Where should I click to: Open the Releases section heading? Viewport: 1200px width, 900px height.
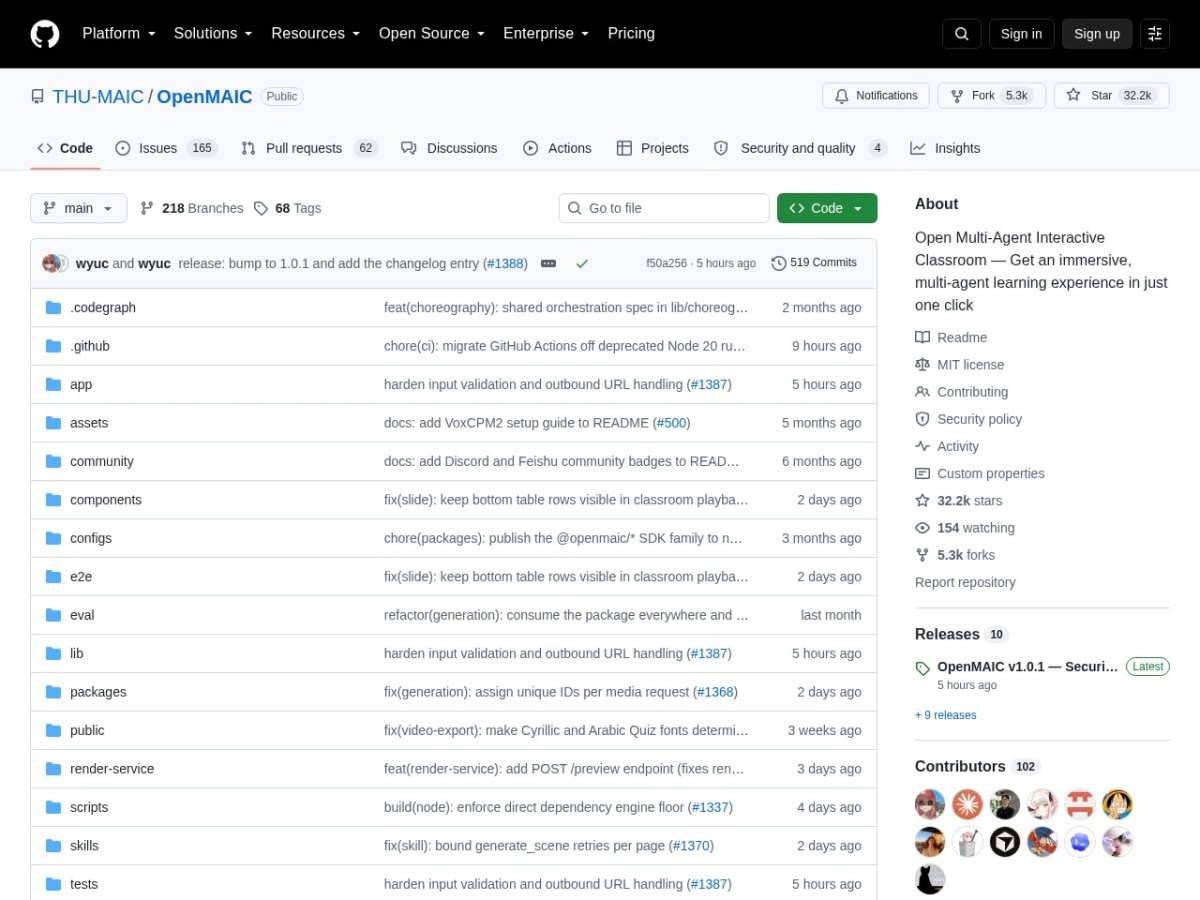[961, 634]
